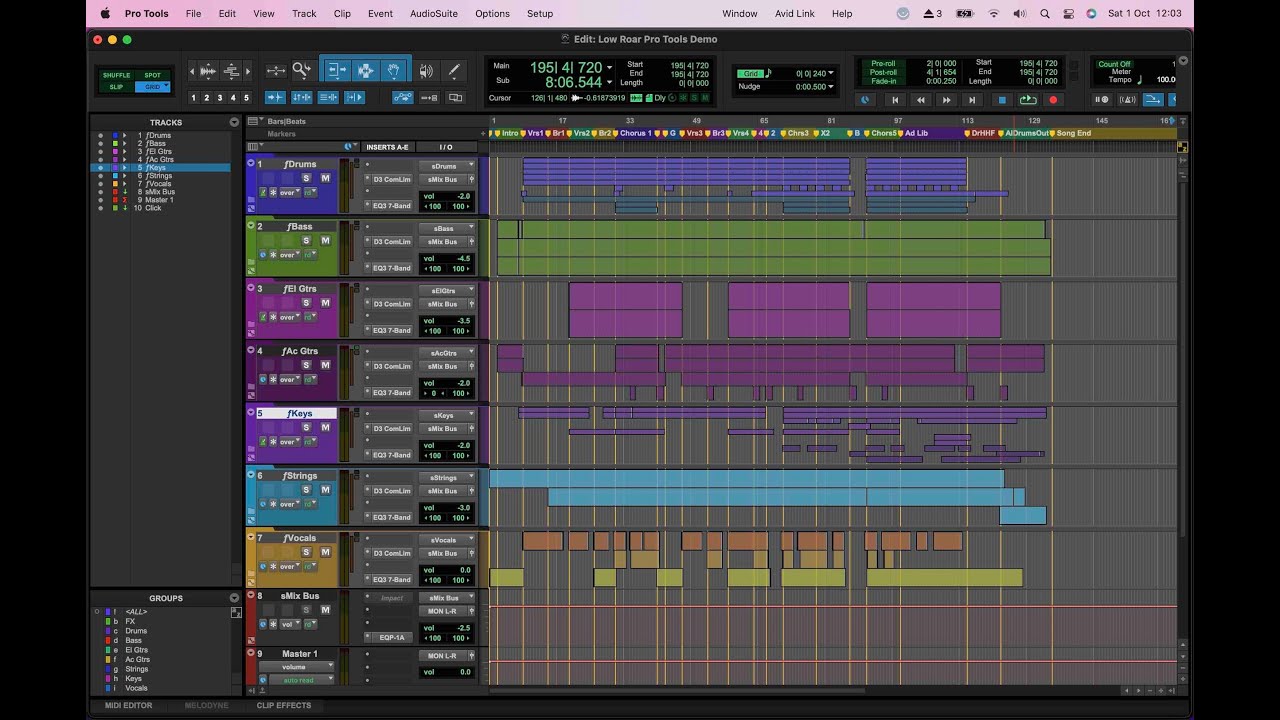The image size is (1280, 720).
Task: Open the Nudge value dropdown arrow
Action: click(x=830, y=87)
